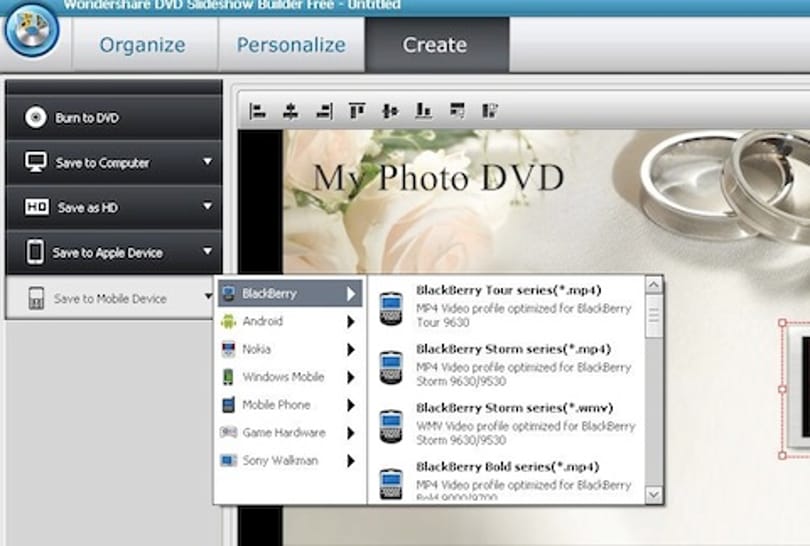
Task: Click the center horizontally alignment icon
Action: [291, 111]
